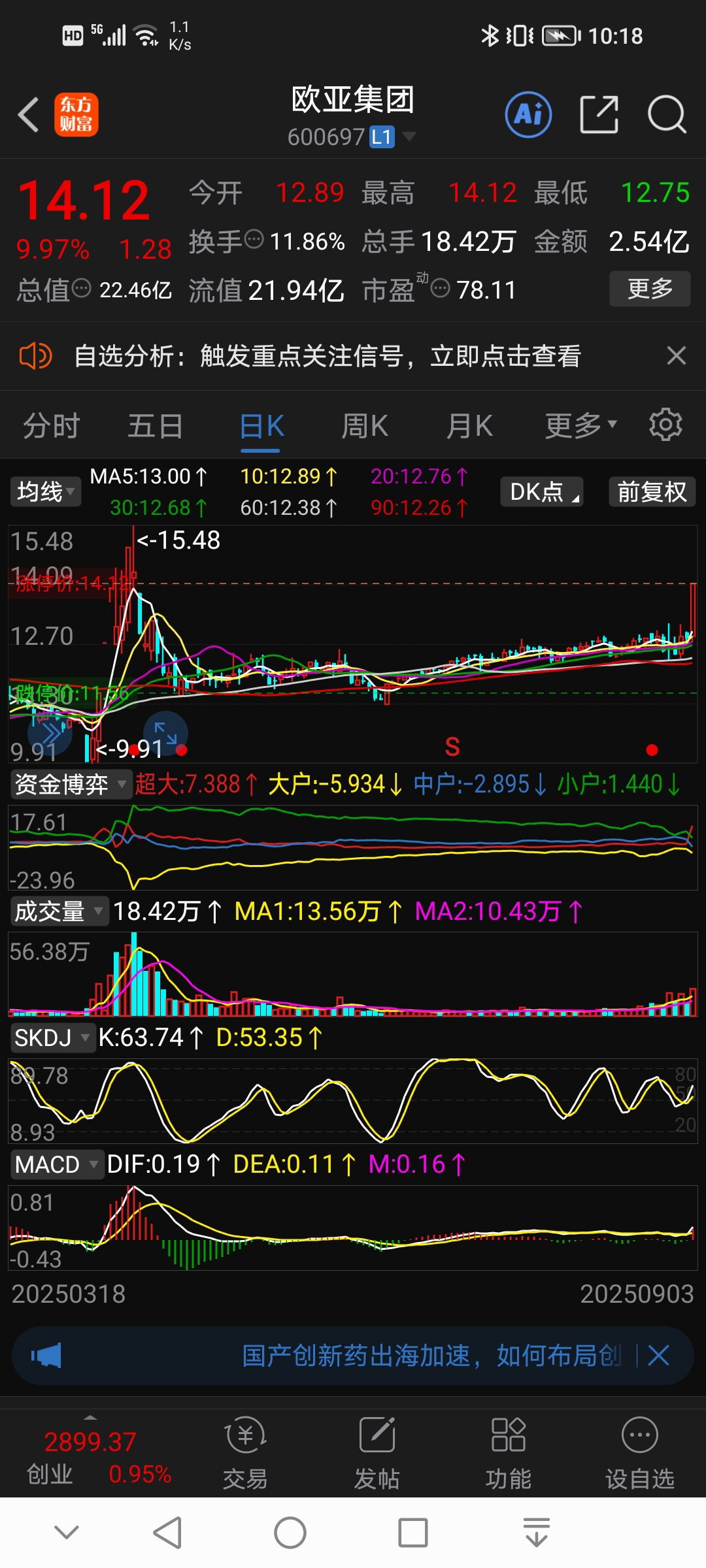Tap the K:63.74 SKDJ value
Image resolution: width=706 pixels, height=1568 pixels.
coord(151,1037)
